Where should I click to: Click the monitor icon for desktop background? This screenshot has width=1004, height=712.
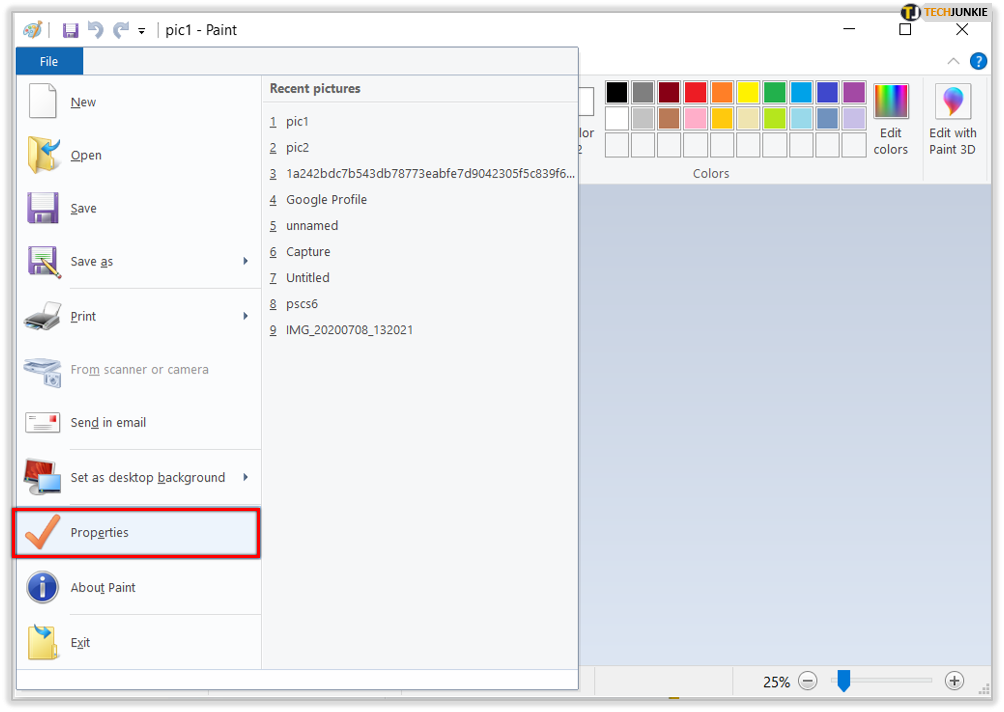42,477
